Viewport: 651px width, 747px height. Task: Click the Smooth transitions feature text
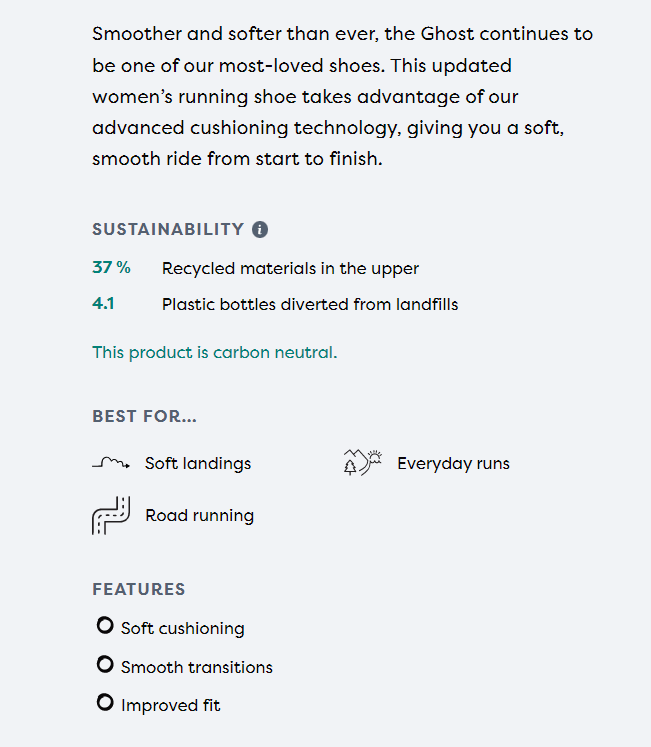pyautogui.click(x=196, y=667)
